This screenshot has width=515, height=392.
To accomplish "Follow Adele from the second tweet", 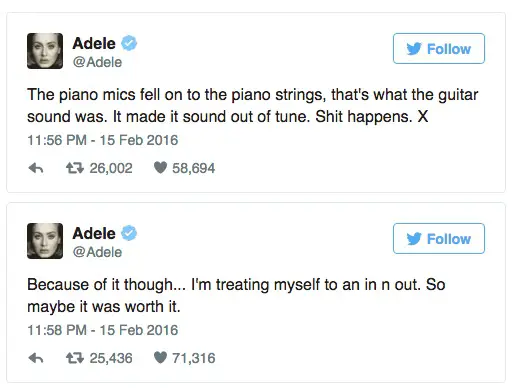I will point(439,239).
